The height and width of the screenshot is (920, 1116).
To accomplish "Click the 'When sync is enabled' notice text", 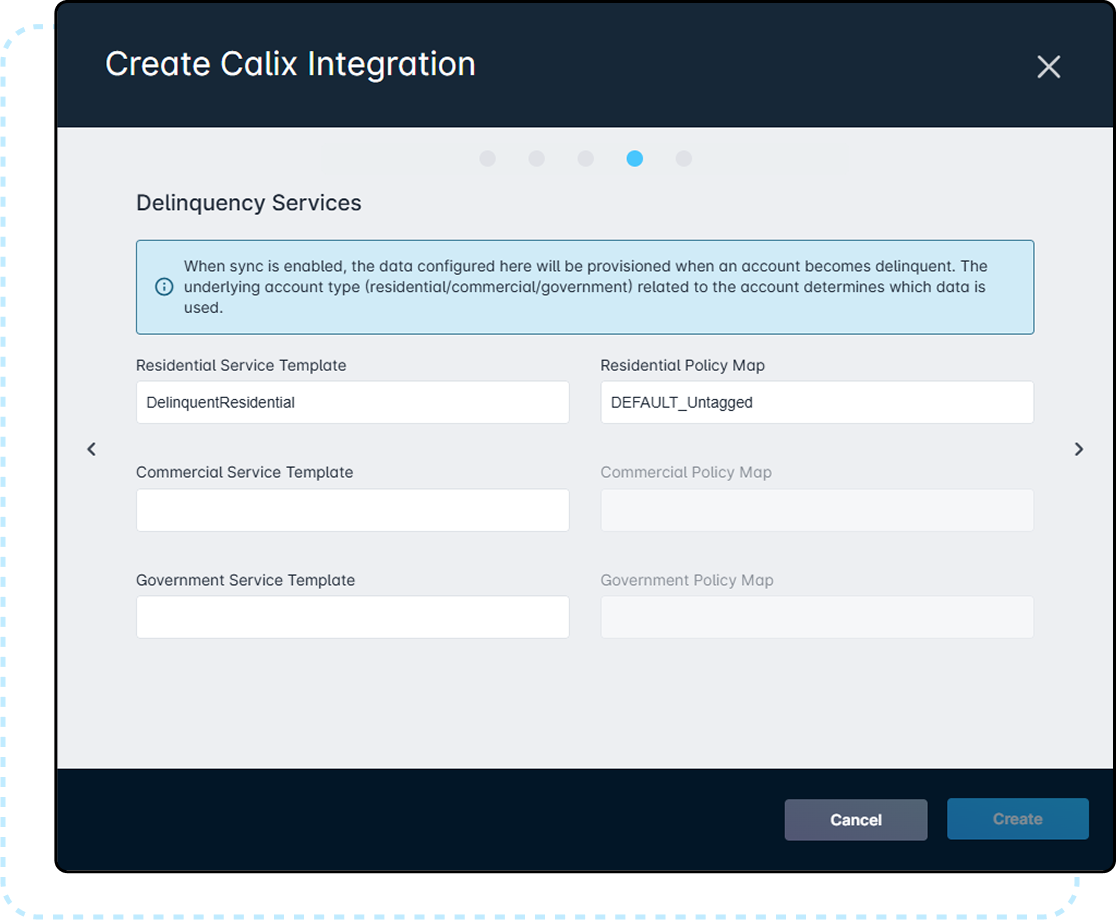I will click(585, 287).
